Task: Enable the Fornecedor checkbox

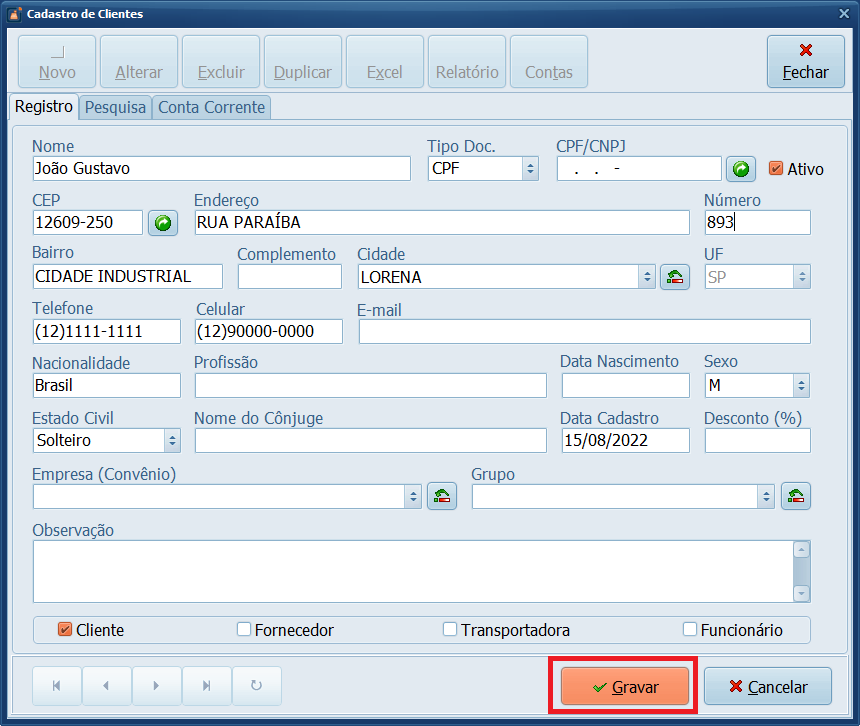Action: click(x=243, y=630)
